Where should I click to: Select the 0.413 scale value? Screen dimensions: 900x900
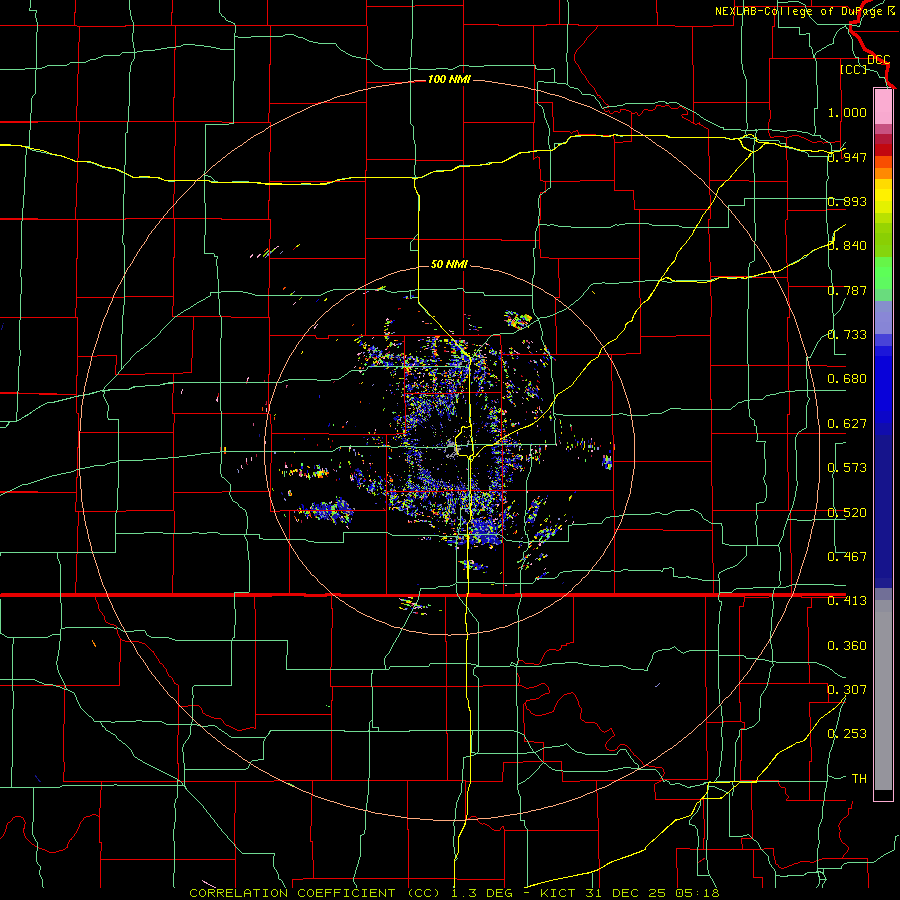847,601
